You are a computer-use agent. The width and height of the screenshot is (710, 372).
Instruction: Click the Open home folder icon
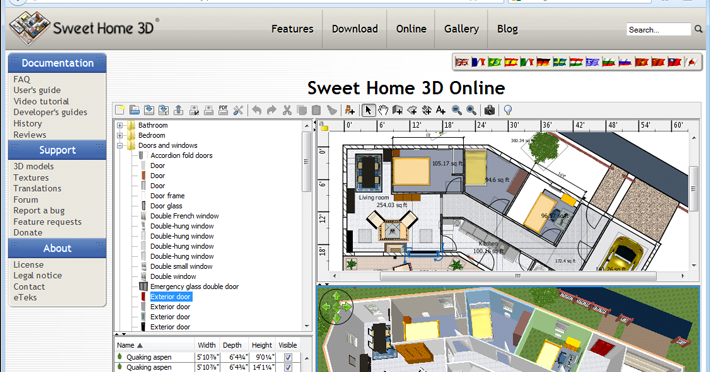click(134, 110)
